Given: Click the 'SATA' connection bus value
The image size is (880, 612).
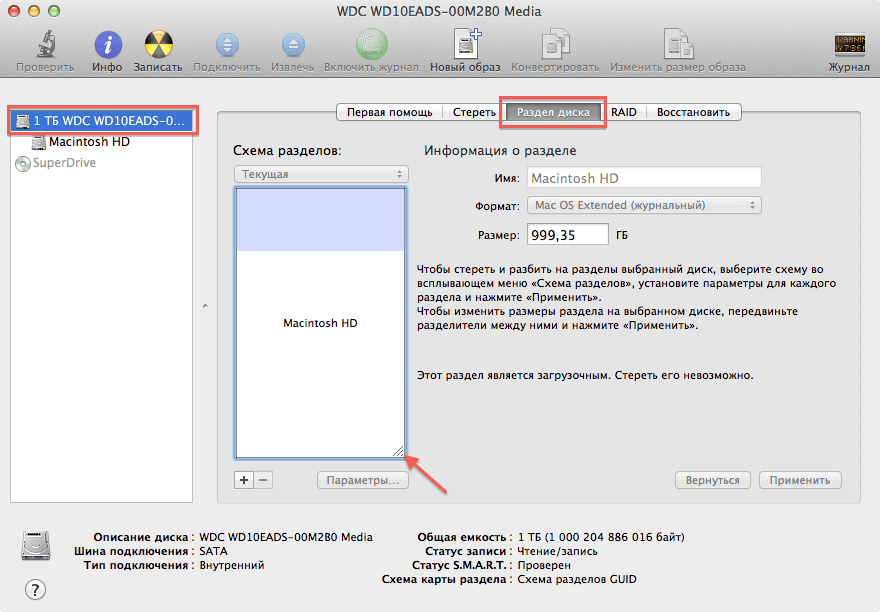Looking at the screenshot, I should point(213,551).
